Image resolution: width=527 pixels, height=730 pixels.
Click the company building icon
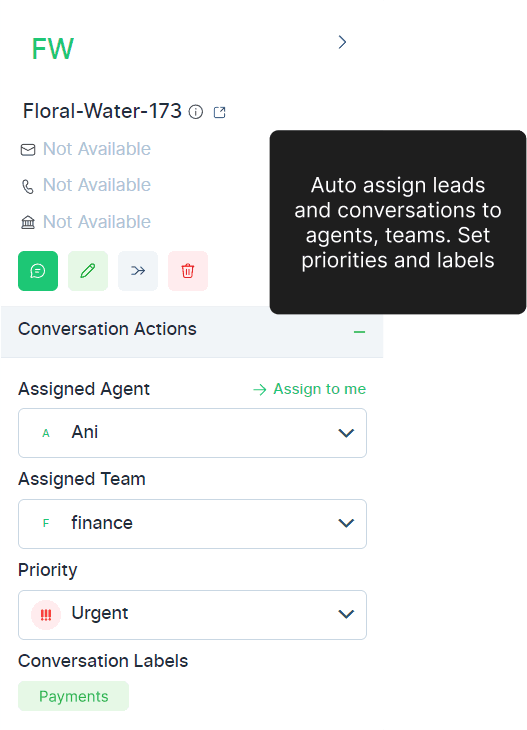(x=28, y=223)
